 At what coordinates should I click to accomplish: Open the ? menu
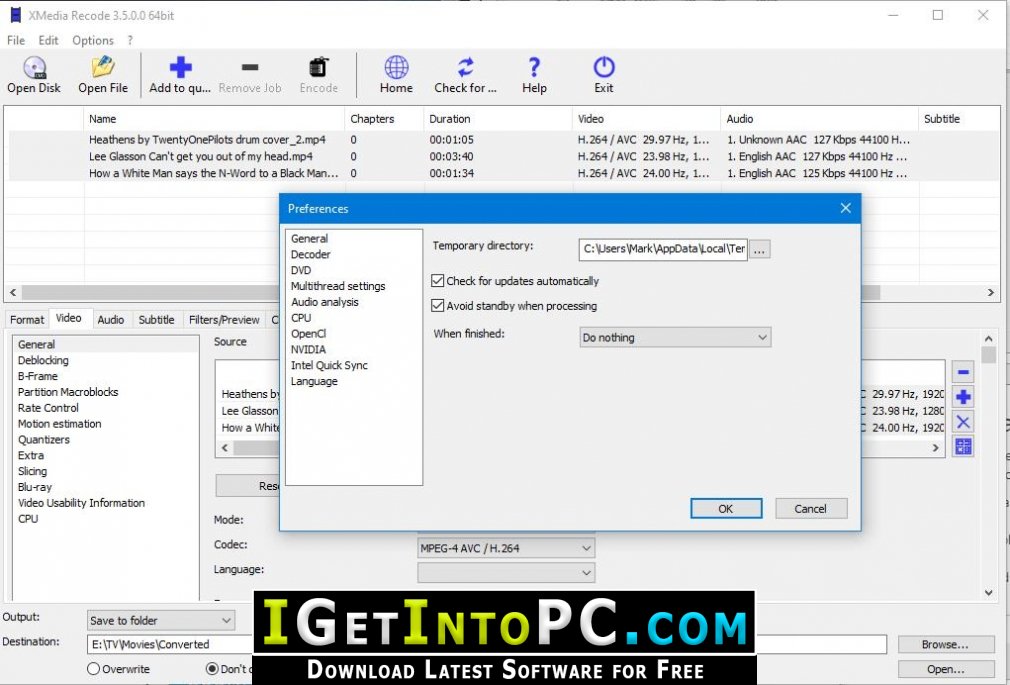click(x=130, y=40)
